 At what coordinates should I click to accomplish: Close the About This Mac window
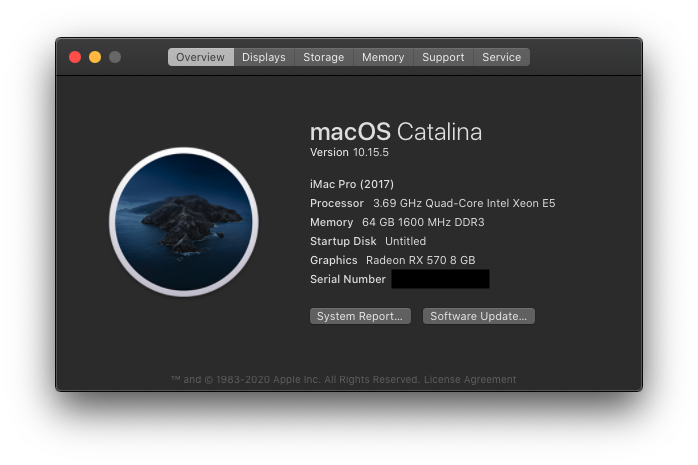click(75, 57)
